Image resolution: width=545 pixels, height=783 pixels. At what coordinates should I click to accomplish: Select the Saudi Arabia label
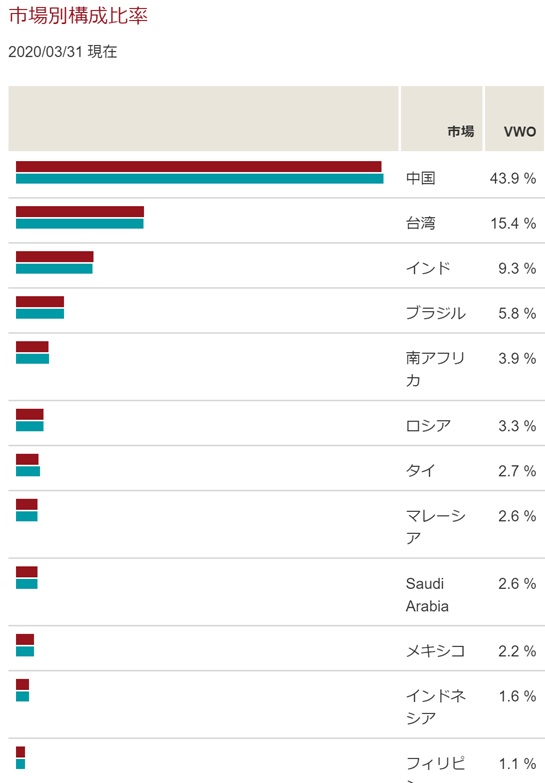[x=427, y=595]
